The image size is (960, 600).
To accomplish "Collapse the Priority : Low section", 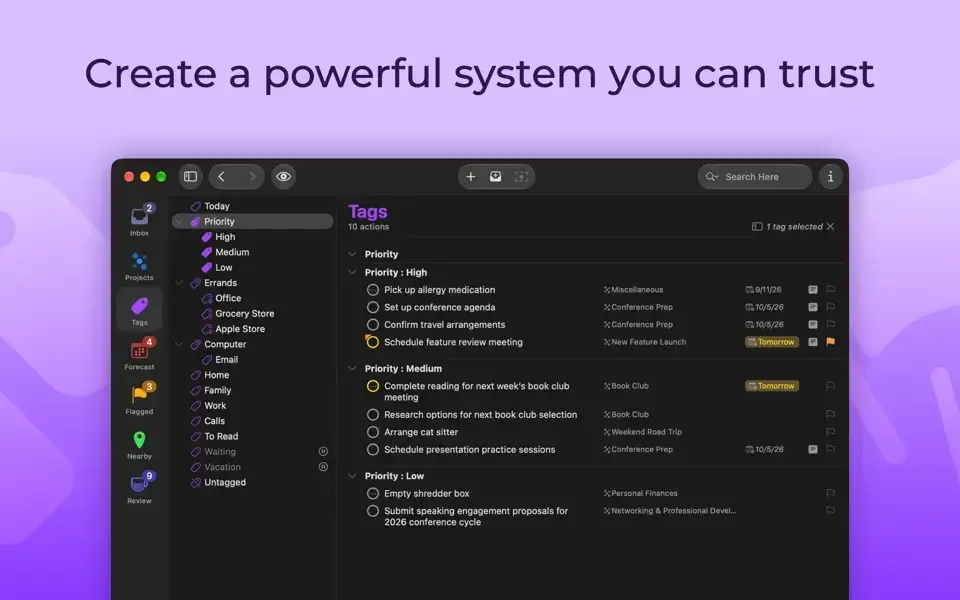I will [352, 476].
